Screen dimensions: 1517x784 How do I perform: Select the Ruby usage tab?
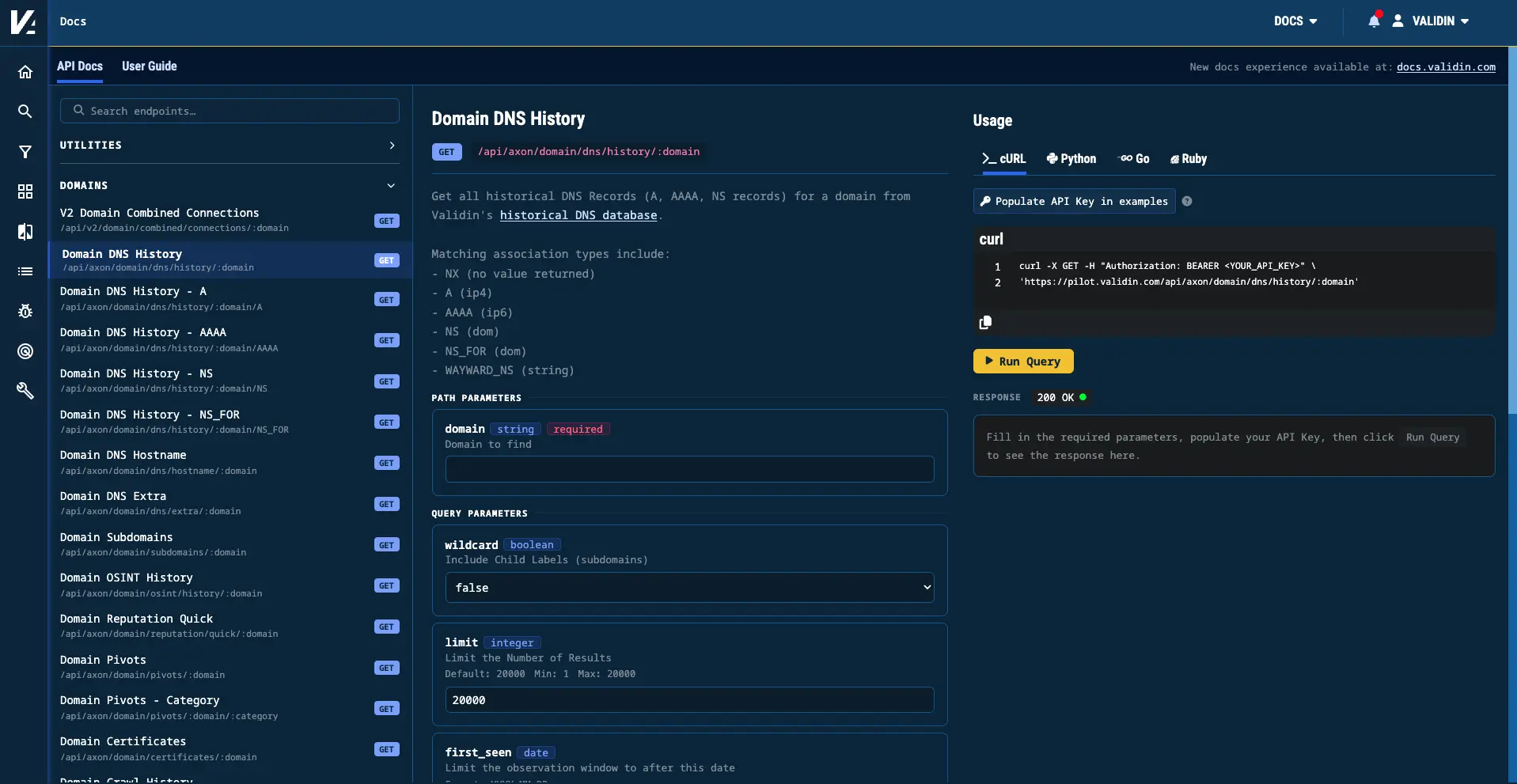point(1189,159)
